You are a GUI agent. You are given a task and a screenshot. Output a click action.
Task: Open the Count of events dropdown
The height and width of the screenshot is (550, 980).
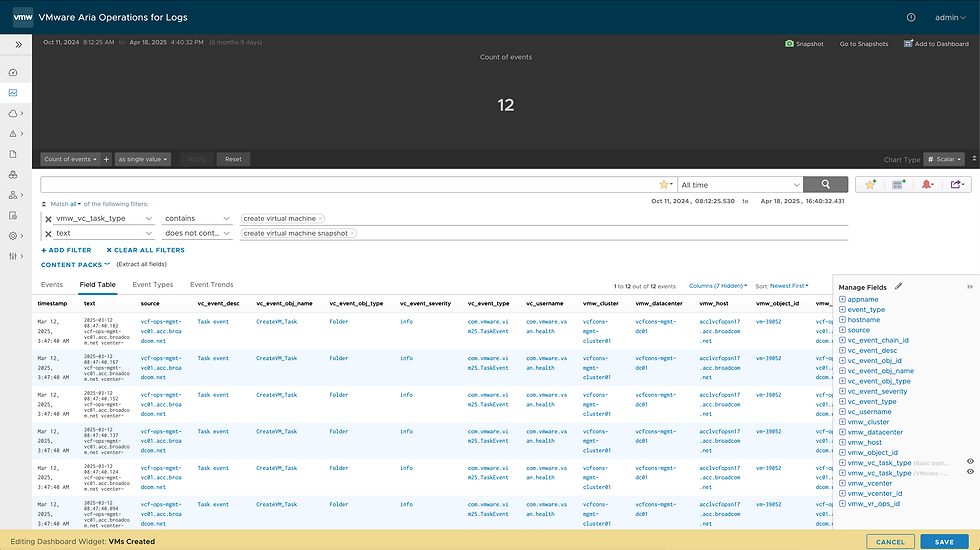click(x=70, y=159)
